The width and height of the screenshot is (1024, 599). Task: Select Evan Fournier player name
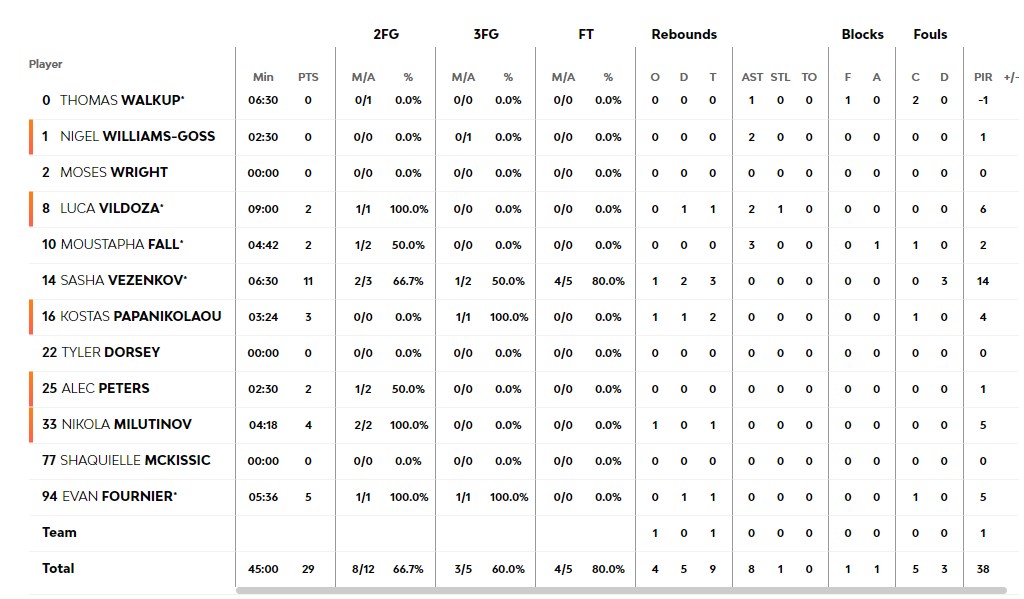tap(117, 496)
